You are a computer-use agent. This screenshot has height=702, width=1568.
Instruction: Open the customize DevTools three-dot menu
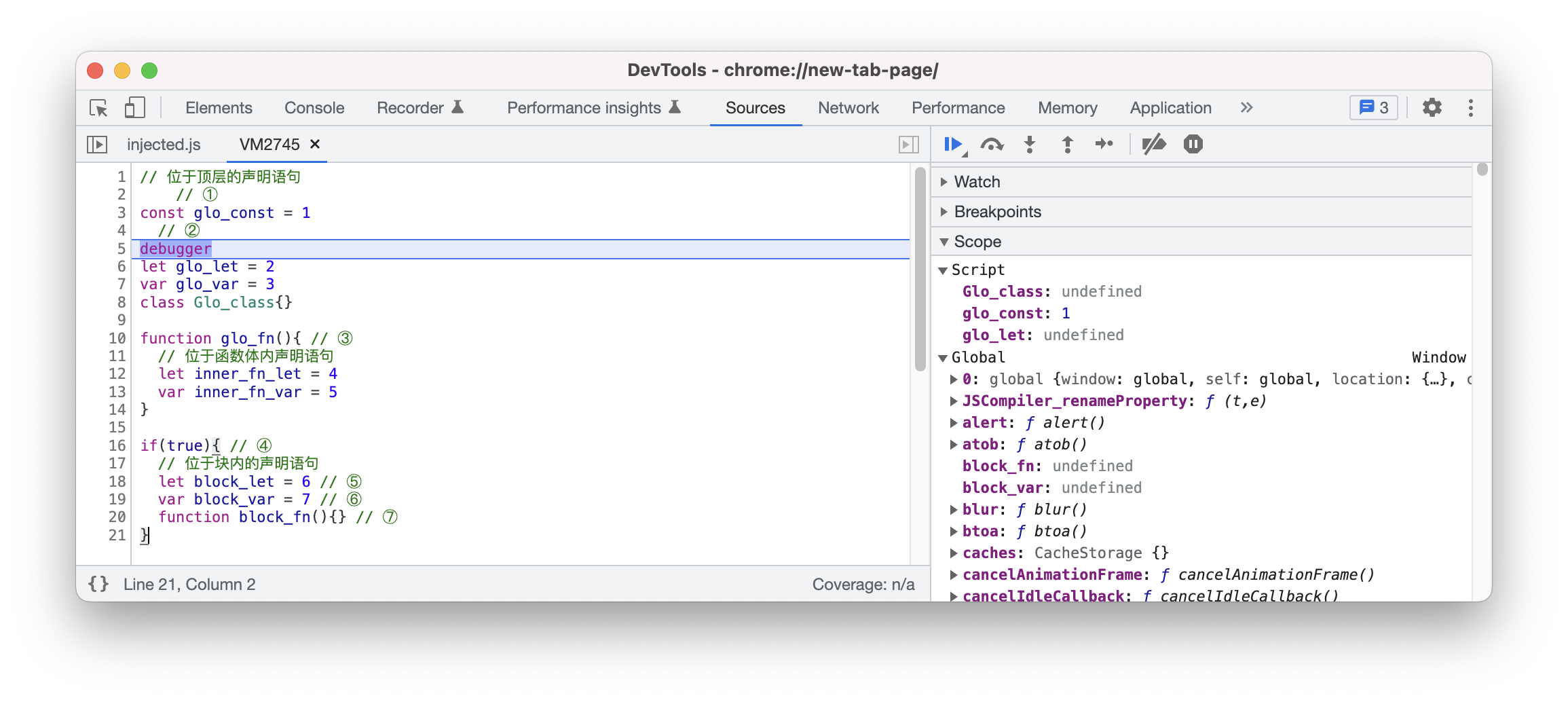tap(1470, 108)
